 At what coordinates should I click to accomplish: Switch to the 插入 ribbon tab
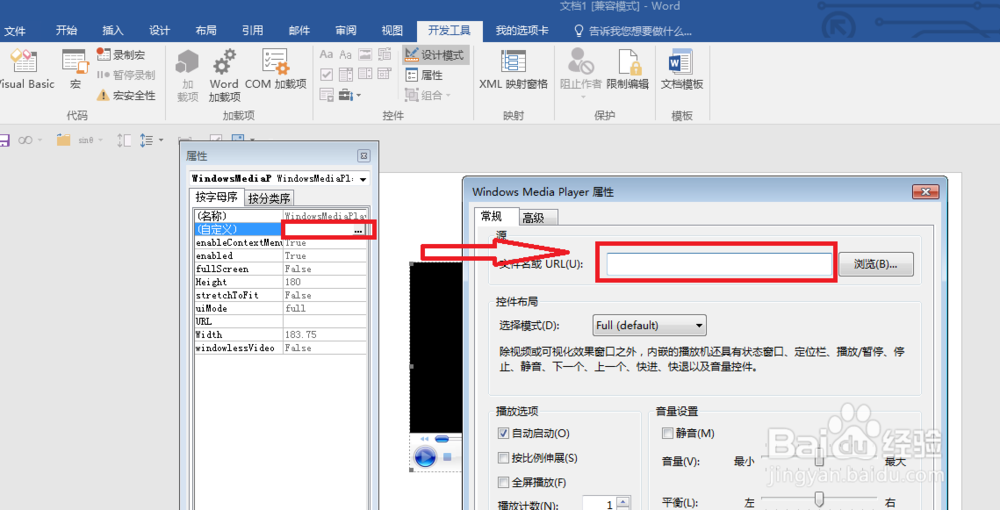pyautogui.click(x=113, y=31)
